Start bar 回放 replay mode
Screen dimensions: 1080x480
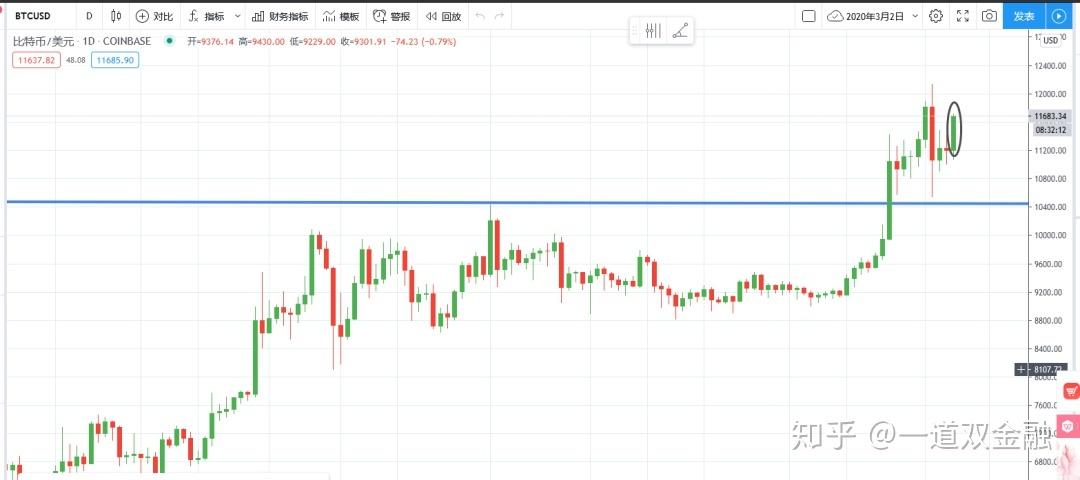coord(443,16)
